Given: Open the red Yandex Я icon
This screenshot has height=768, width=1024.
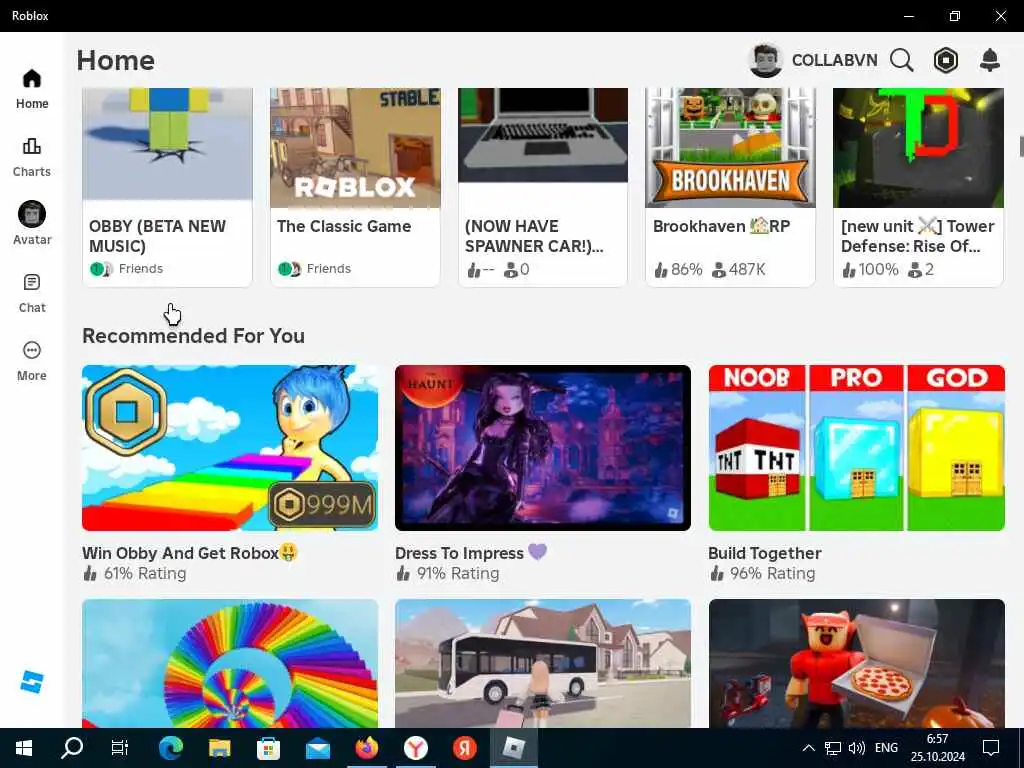Looking at the screenshot, I should click(464, 748).
